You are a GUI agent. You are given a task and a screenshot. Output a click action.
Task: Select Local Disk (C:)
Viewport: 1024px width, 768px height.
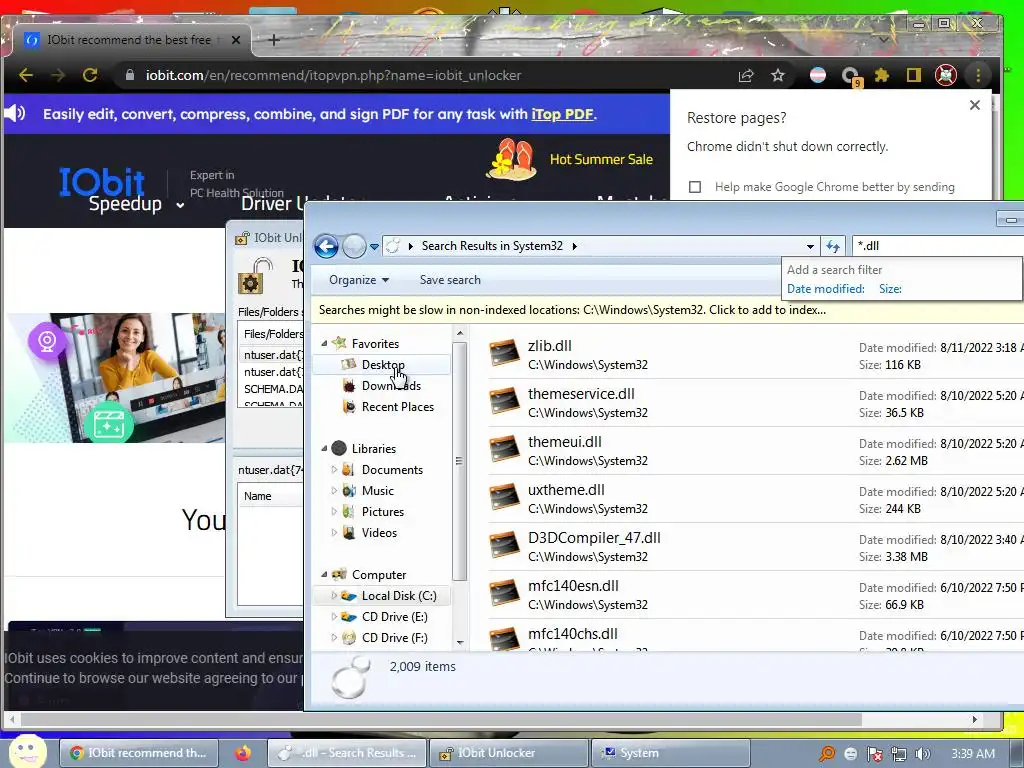(398, 596)
